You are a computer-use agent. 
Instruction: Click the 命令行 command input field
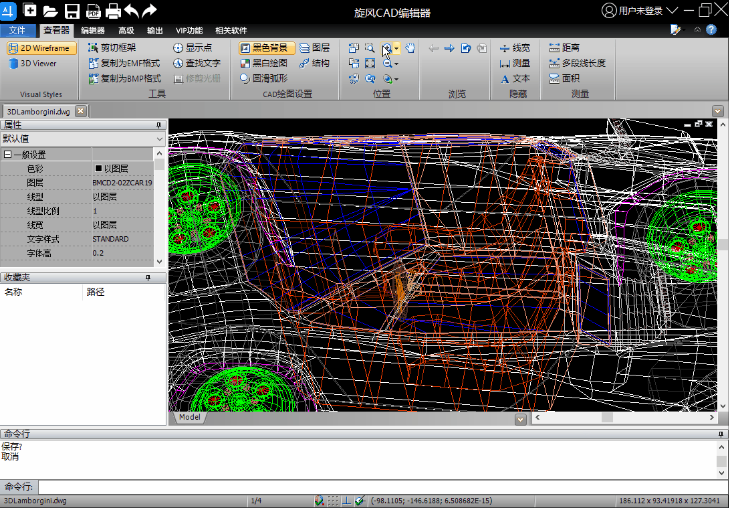pos(380,486)
